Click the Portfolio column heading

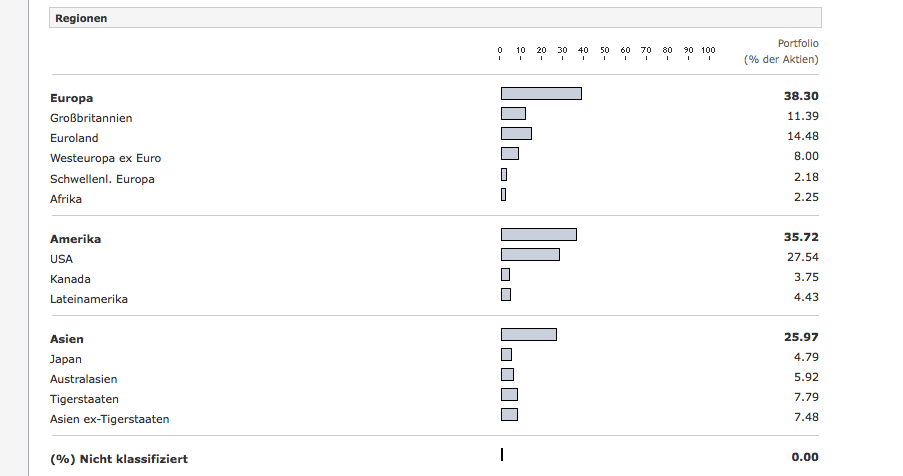(797, 43)
